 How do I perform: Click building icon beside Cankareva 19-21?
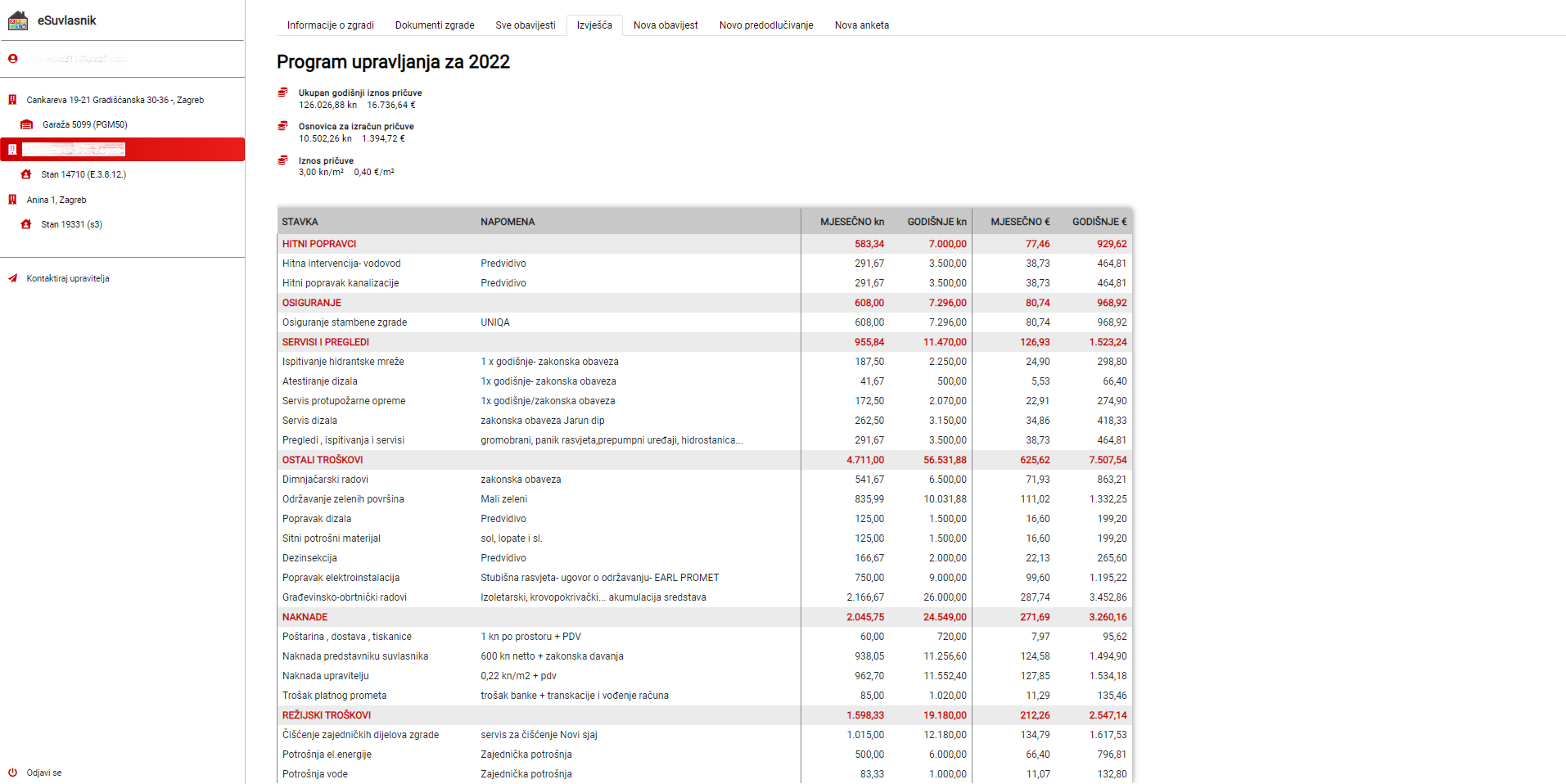pyautogui.click(x=12, y=100)
